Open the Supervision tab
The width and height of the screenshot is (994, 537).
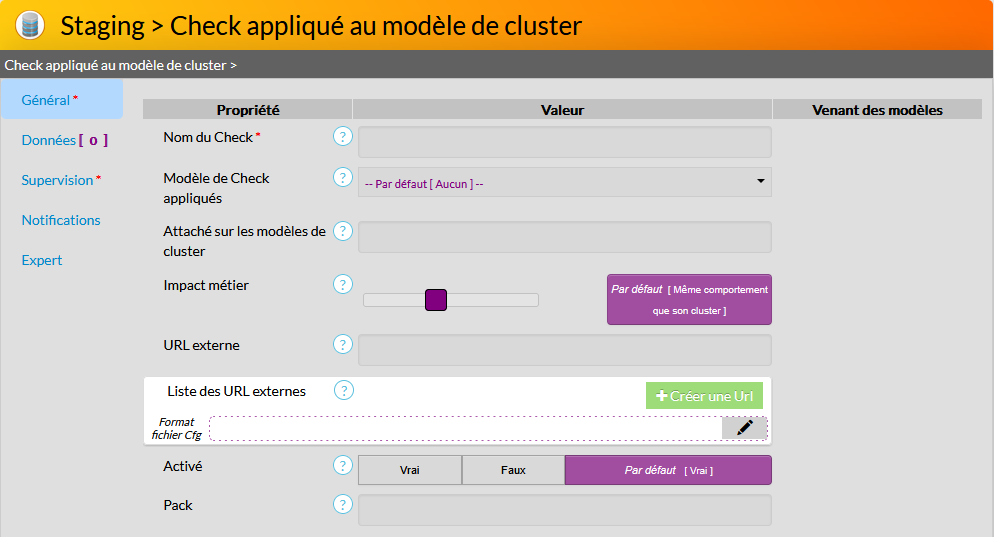tap(60, 180)
